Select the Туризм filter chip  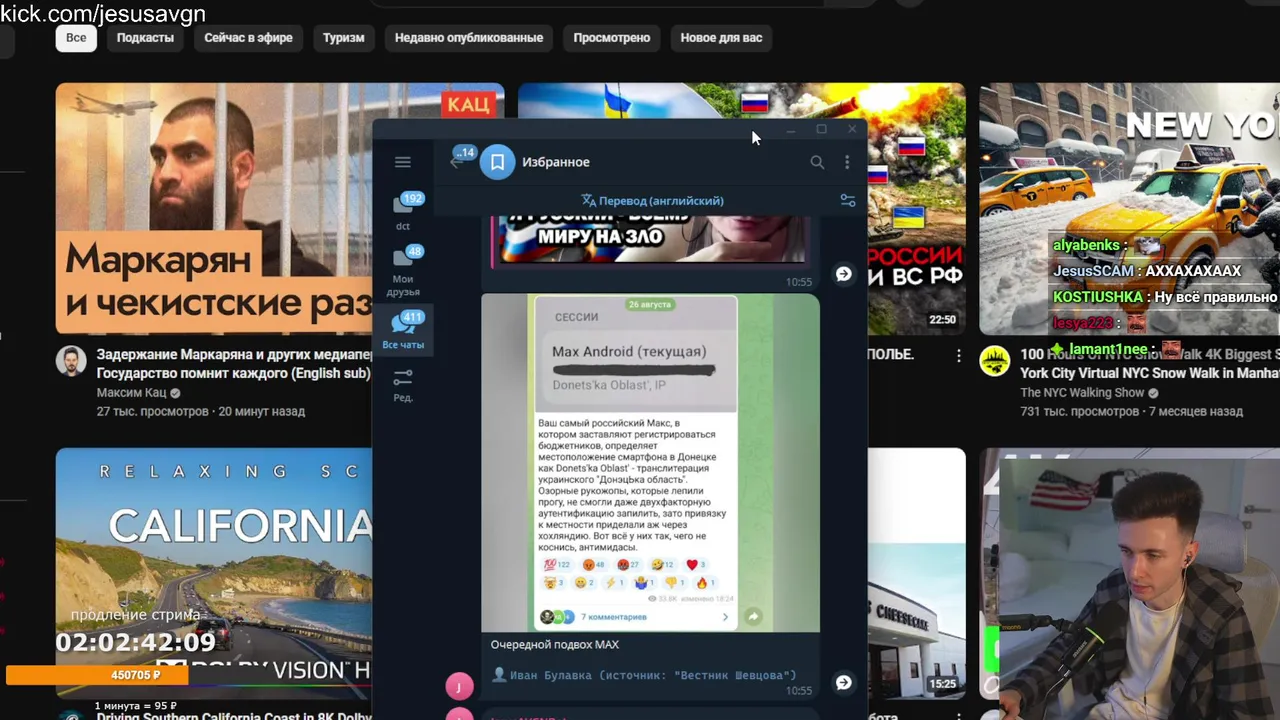pyautogui.click(x=343, y=38)
